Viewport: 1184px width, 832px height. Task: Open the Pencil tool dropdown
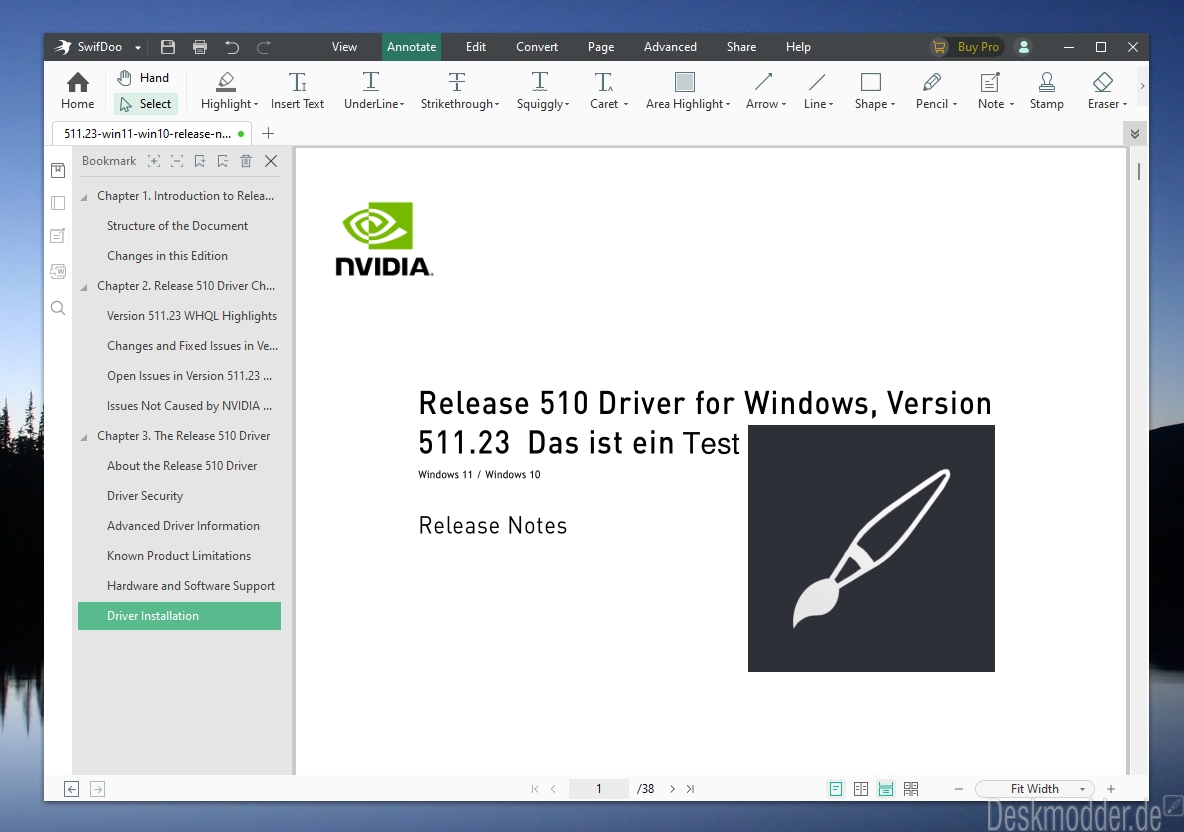(x=954, y=104)
